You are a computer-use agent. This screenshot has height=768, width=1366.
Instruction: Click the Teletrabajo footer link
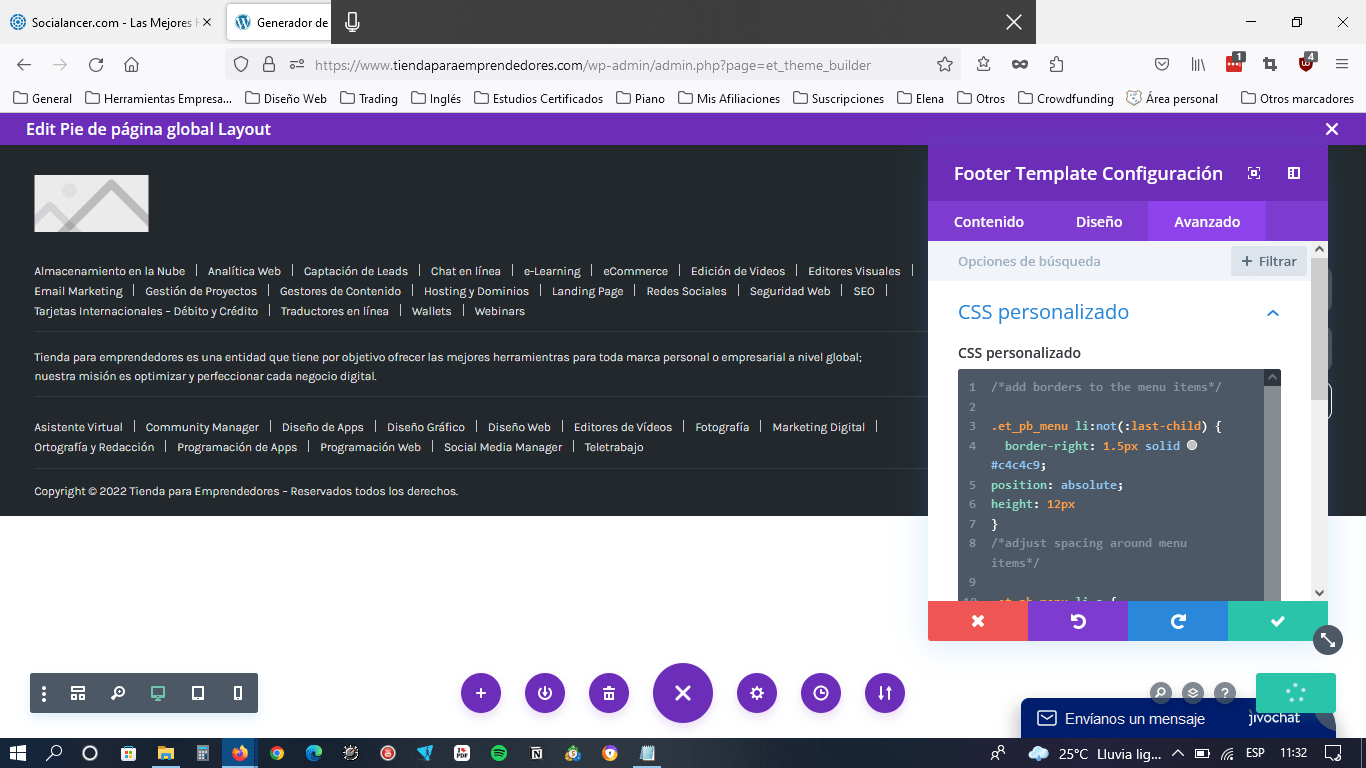(x=614, y=447)
